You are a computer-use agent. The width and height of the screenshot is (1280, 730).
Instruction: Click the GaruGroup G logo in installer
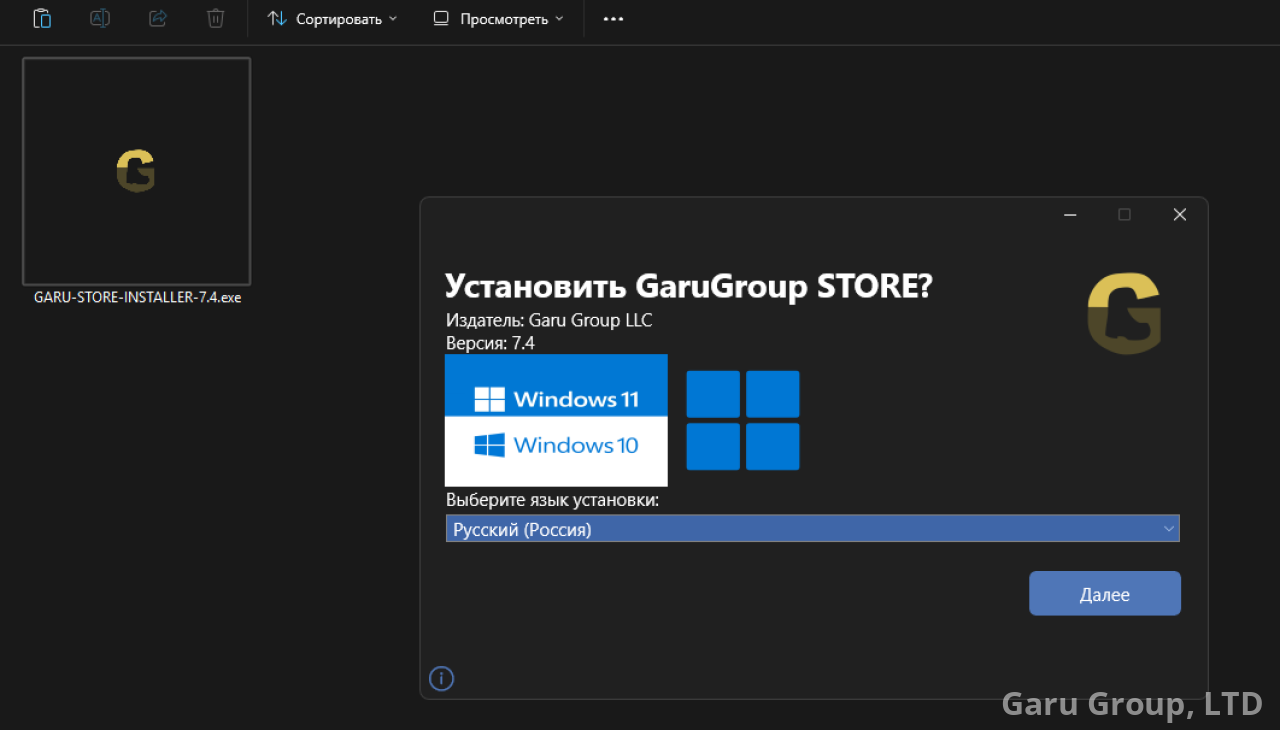pyautogui.click(x=1124, y=314)
